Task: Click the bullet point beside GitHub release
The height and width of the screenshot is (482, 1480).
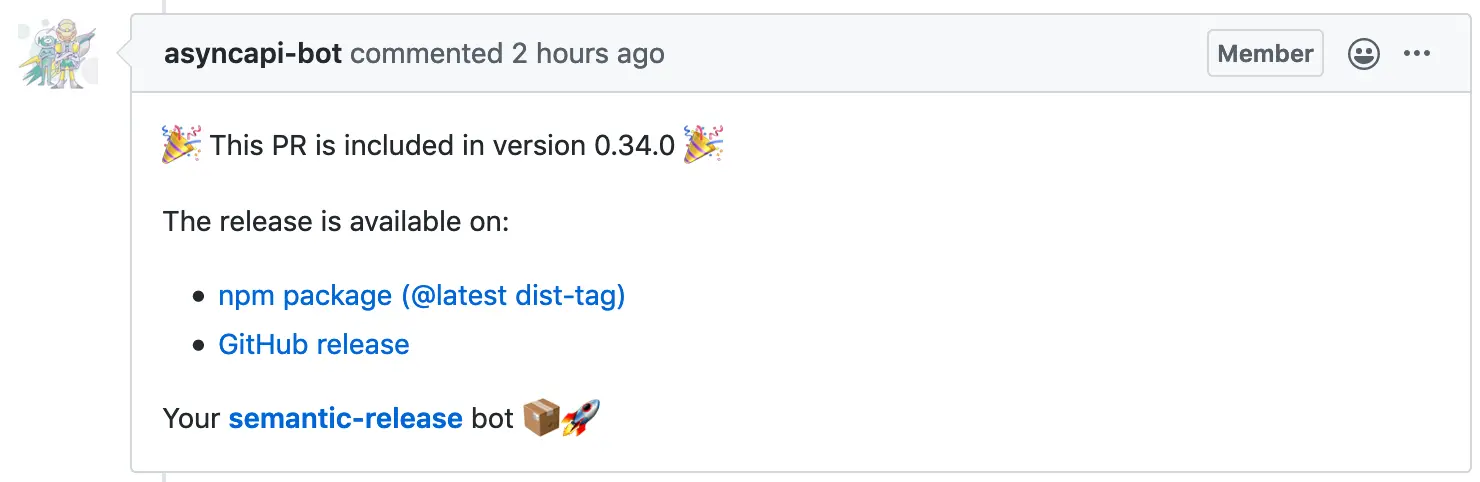Action: tap(198, 346)
